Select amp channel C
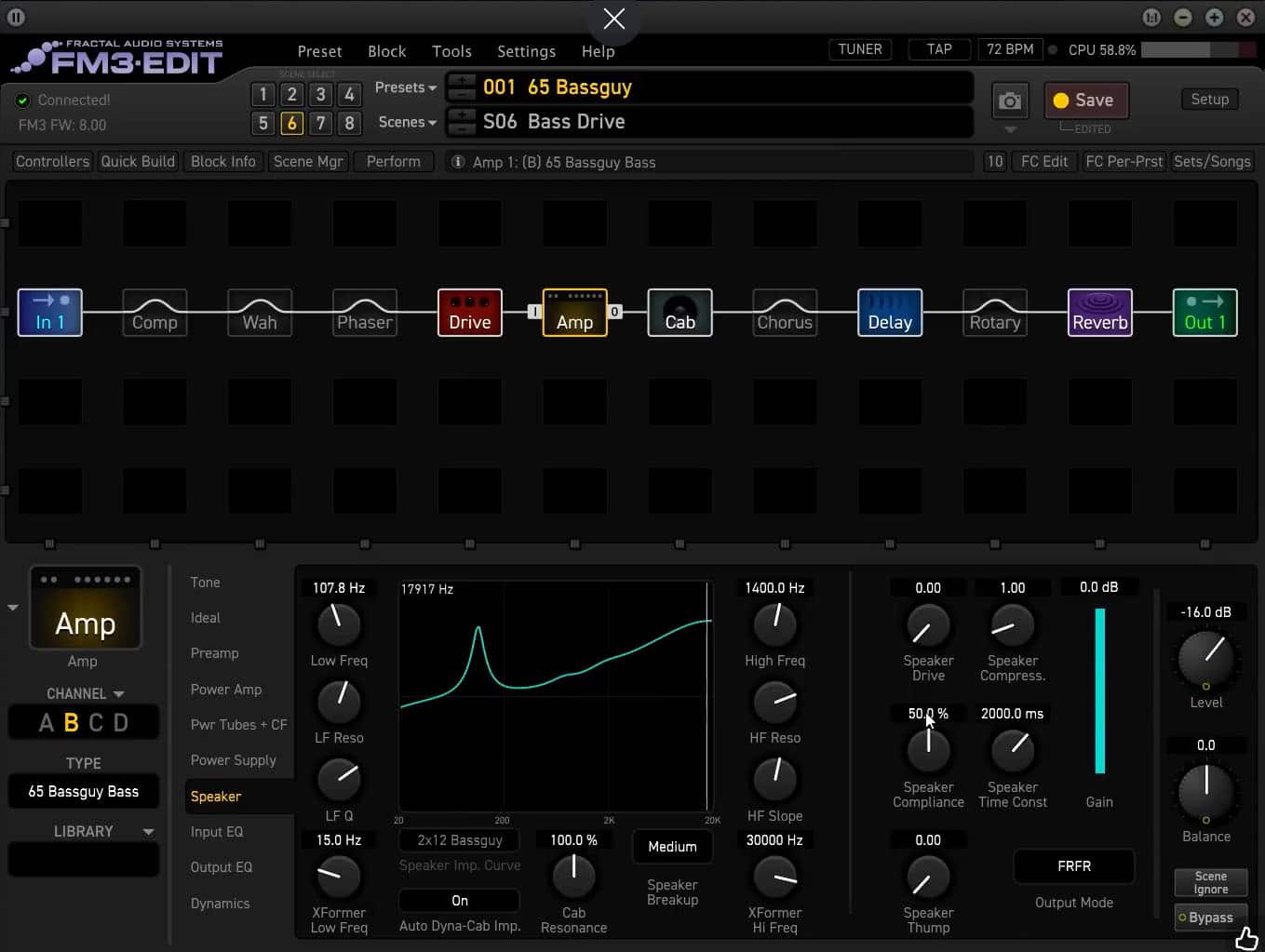The width and height of the screenshot is (1265, 952). (96, 723)
